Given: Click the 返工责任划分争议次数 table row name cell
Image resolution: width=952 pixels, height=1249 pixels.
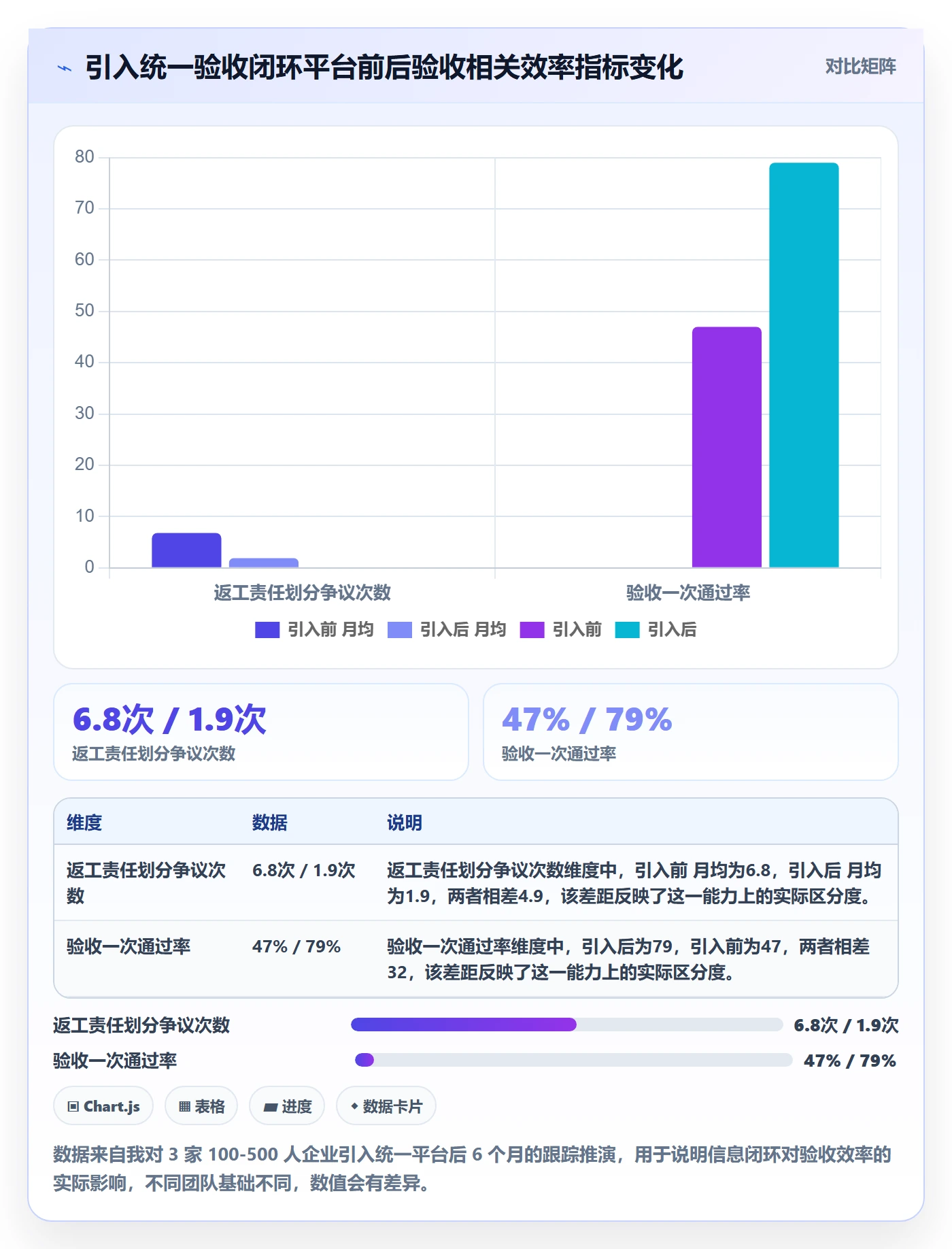Looking at the screenshot, I should click(x=146, y=883).
